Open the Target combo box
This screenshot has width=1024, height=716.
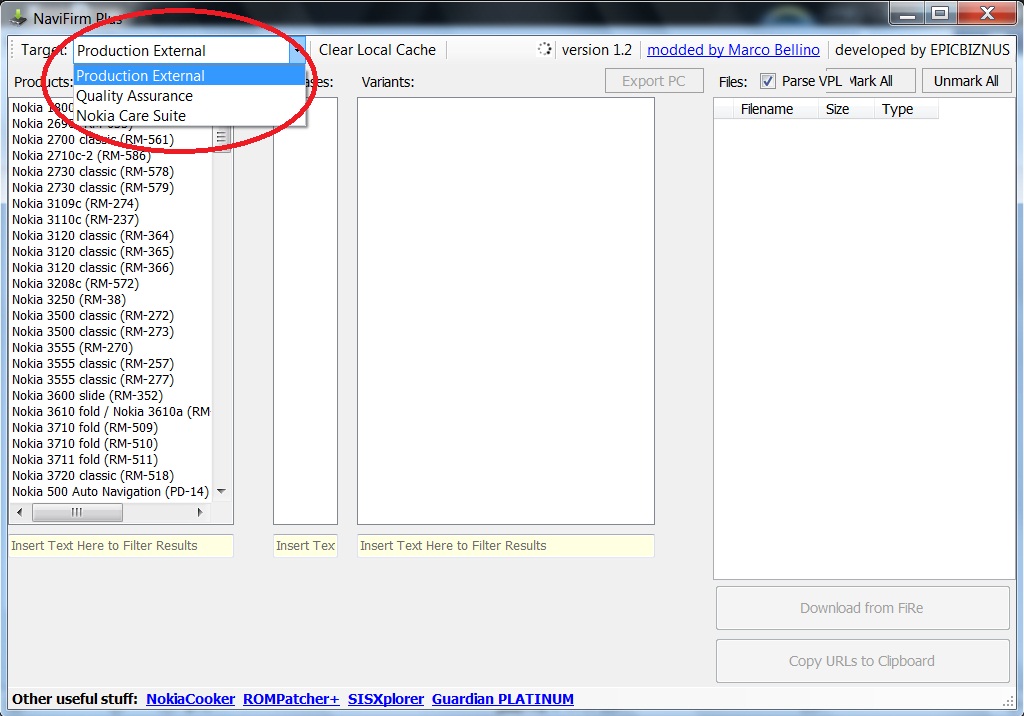[x=189, y=50]
